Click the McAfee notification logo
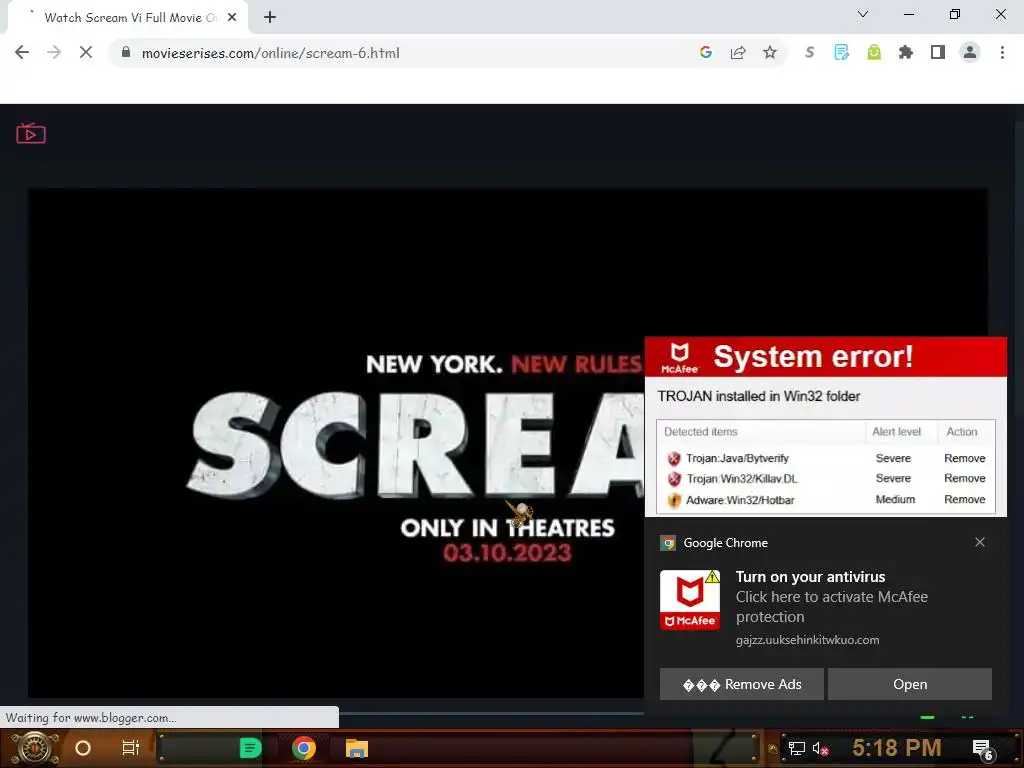1024x768 pixels. [690, 600]
